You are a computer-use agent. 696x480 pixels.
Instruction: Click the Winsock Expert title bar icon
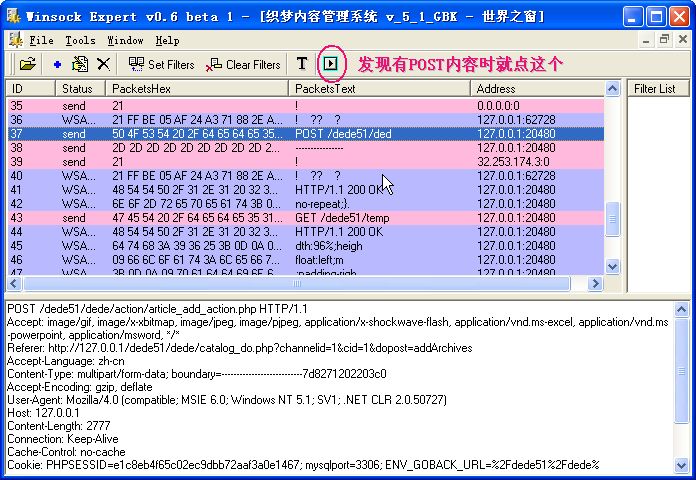click(x=13, y=16)
